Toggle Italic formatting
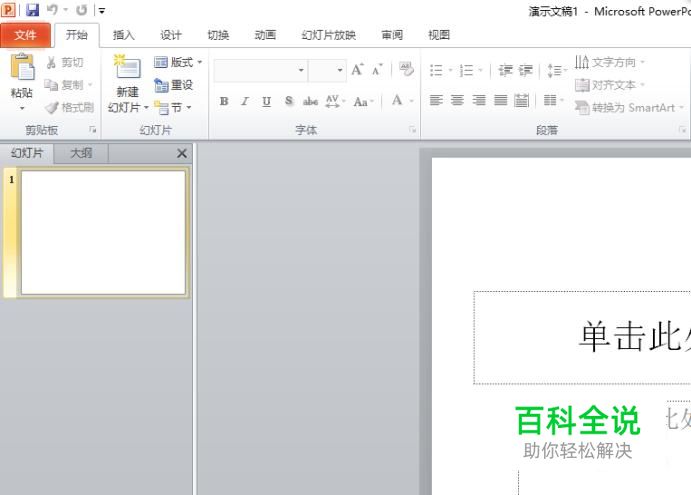This screenshot has height=495, width=691. (244, 101)
